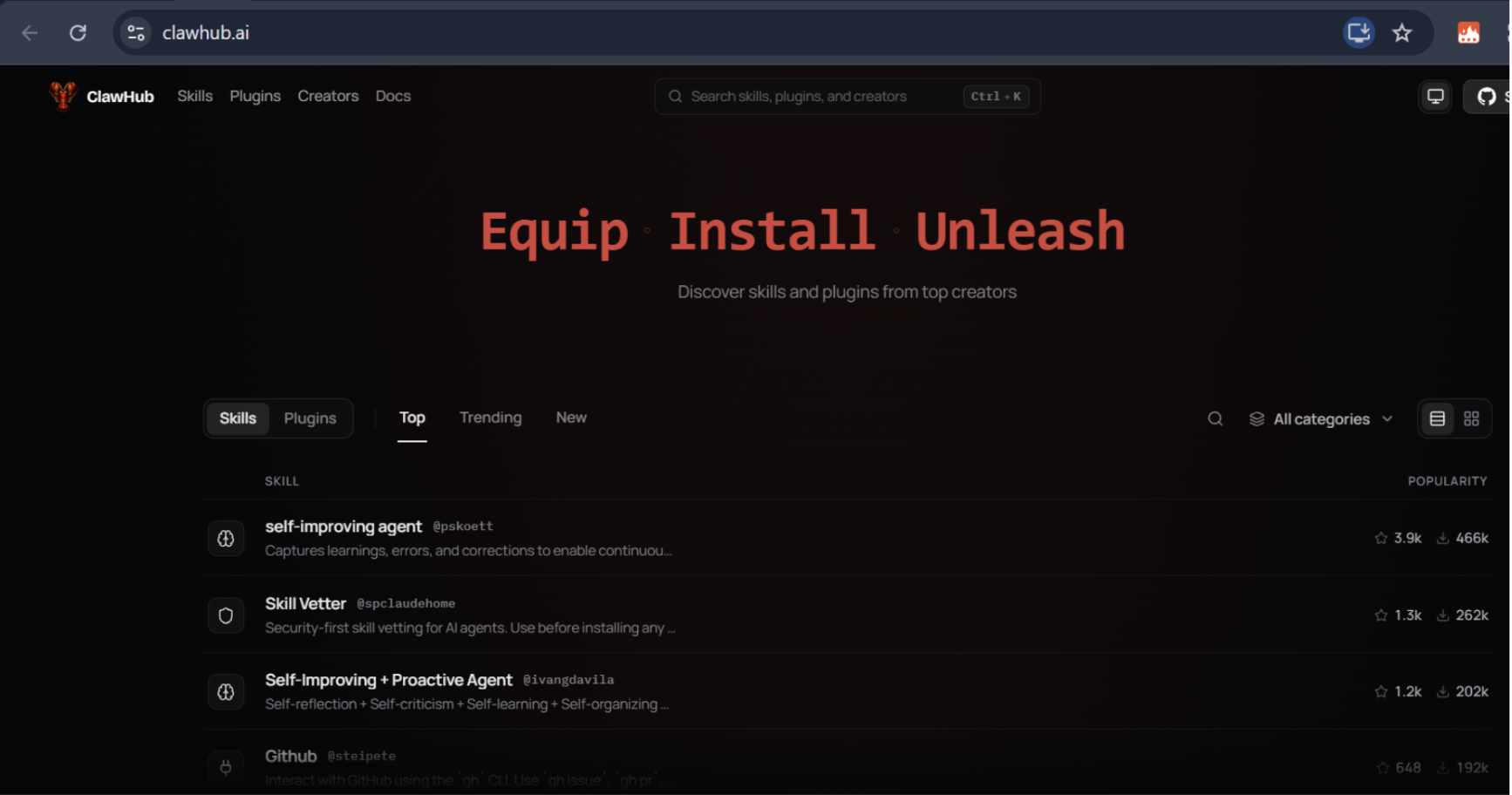This screenshot has height=795, width=1512.
Task: Go back using browser back arrow
Action: click(30, 33)
